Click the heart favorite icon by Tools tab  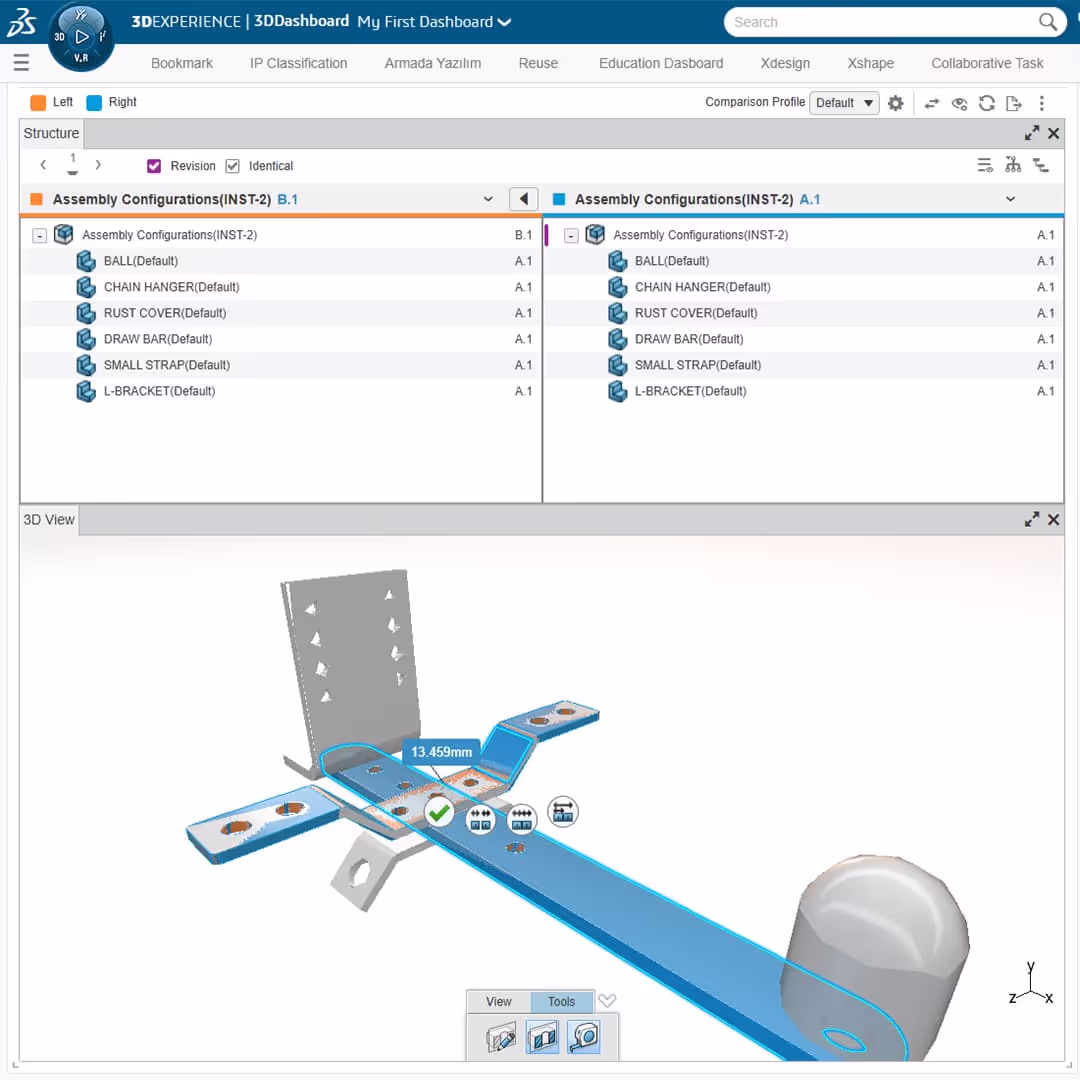[607, 1000]
